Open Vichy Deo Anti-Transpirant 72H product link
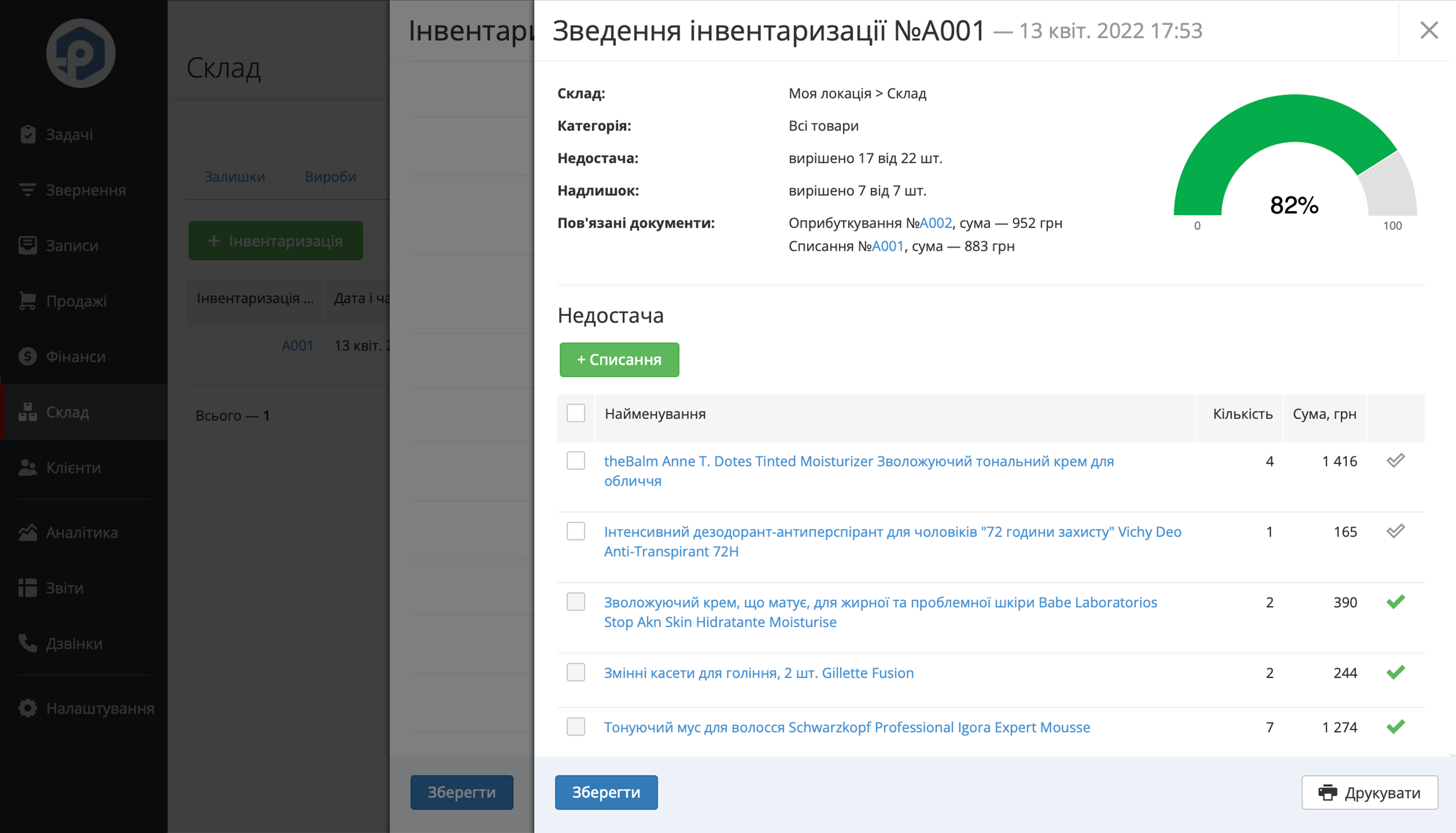This screenshot has height=833, width=1456. point(892,541)
